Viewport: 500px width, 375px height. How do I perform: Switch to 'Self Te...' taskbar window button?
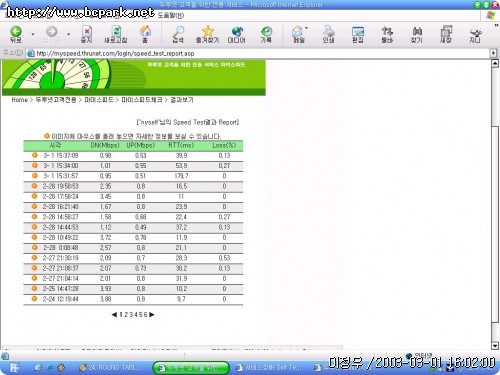[x=269, y=368]
